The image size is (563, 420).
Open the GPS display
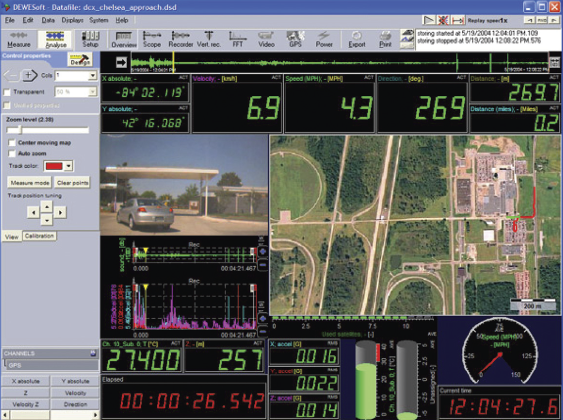tap(296, 39)
